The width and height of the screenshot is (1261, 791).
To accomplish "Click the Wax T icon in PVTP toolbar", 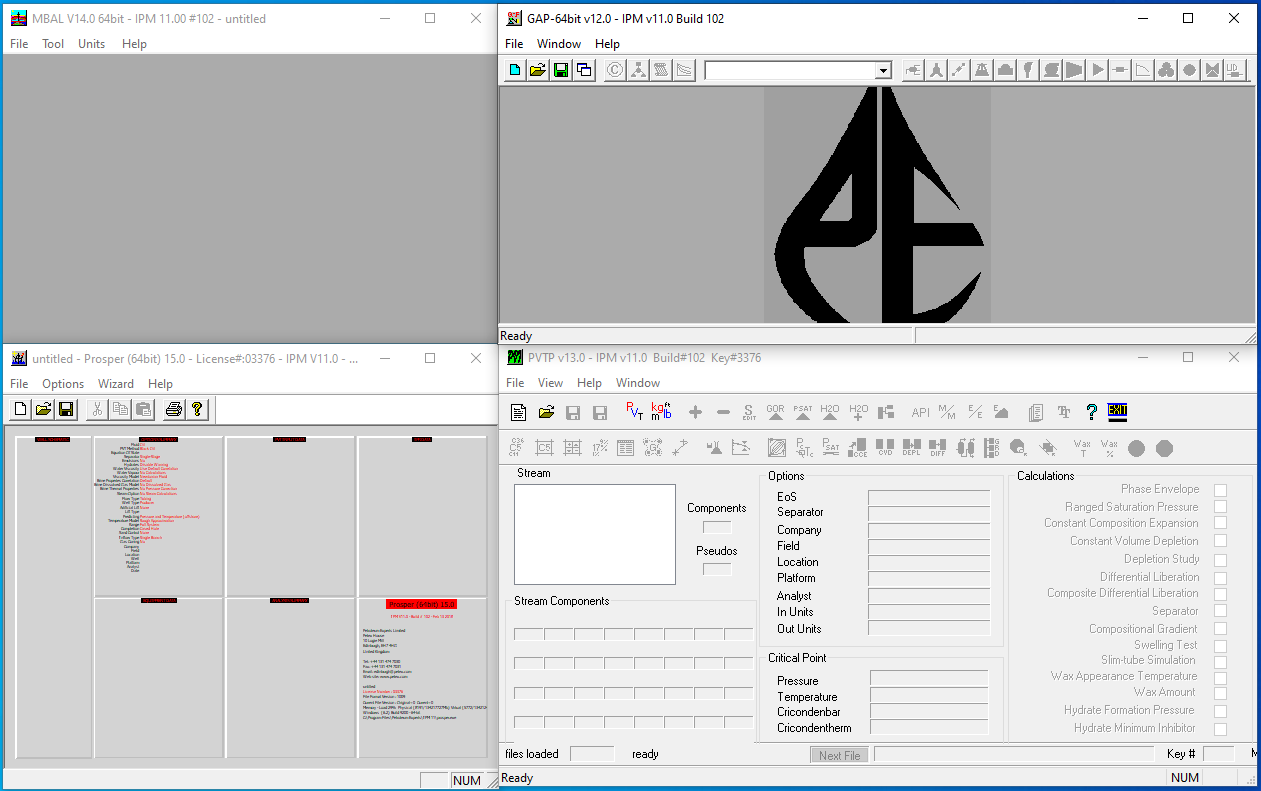I will pyautogui.click(x=1082, y=448).
